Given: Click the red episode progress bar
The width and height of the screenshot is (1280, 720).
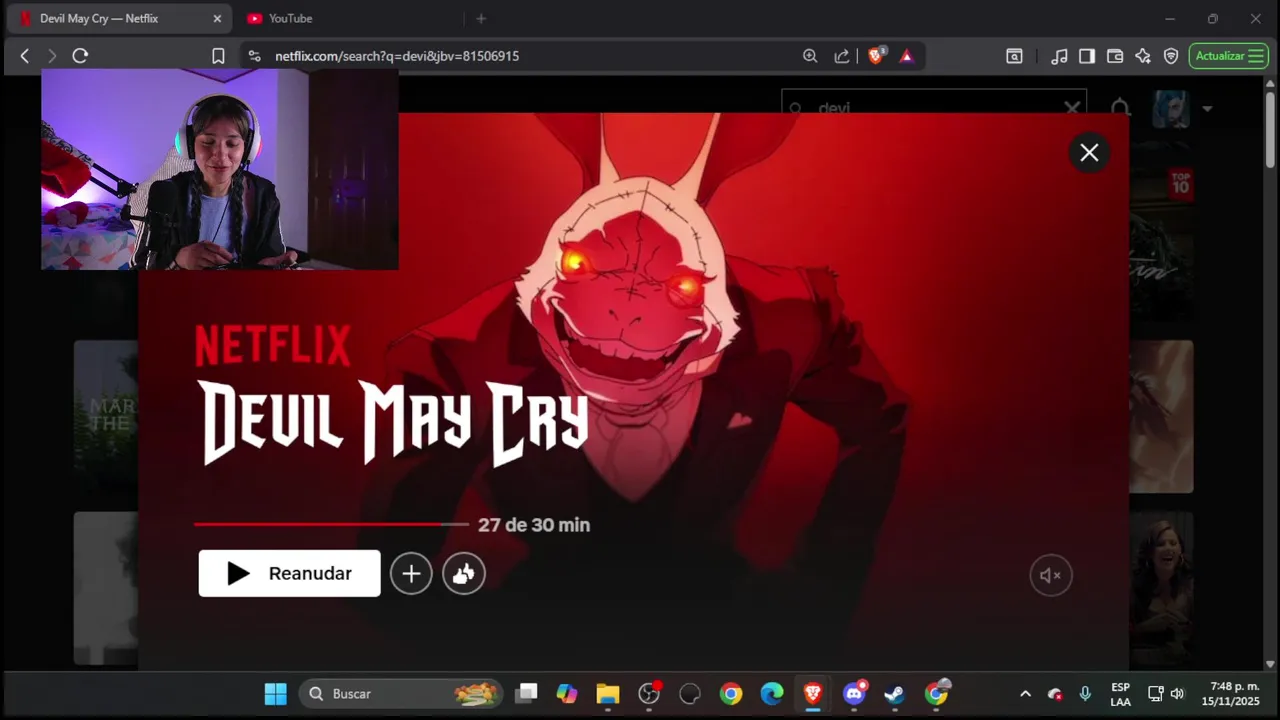Looking at the screenshot, I should [331, 524].
